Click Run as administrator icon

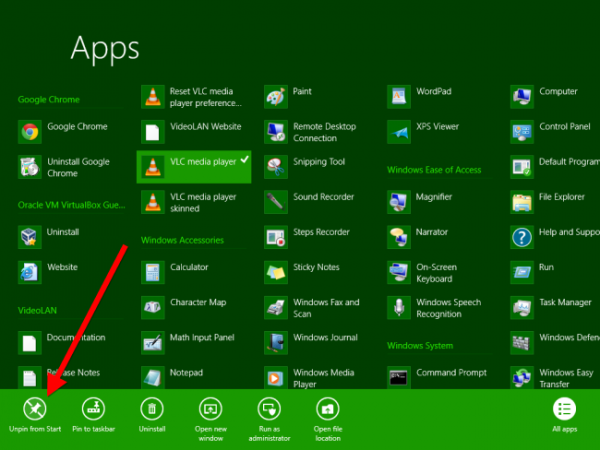(x=269, y=409)
